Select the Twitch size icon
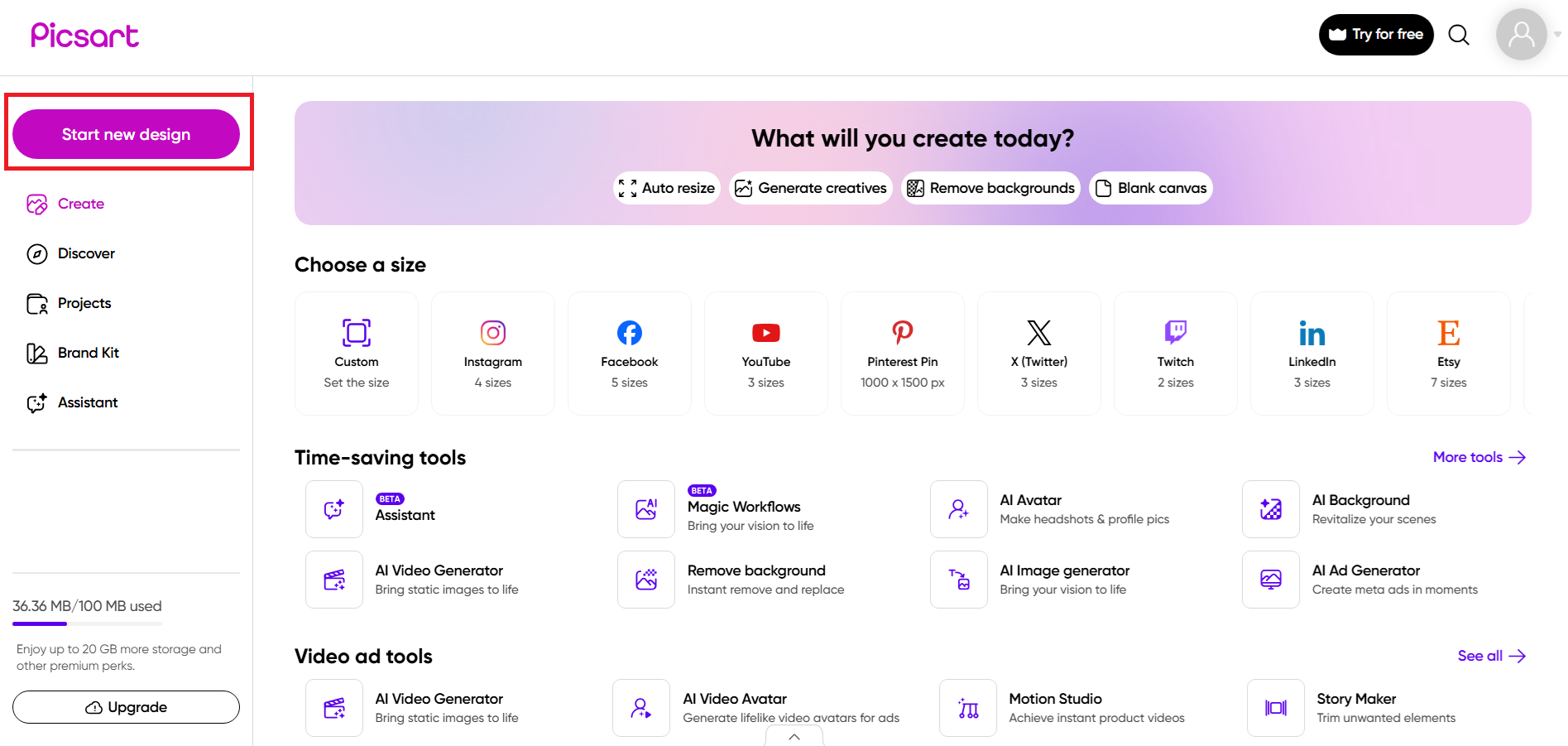1568x746 pixels. 1175,333
